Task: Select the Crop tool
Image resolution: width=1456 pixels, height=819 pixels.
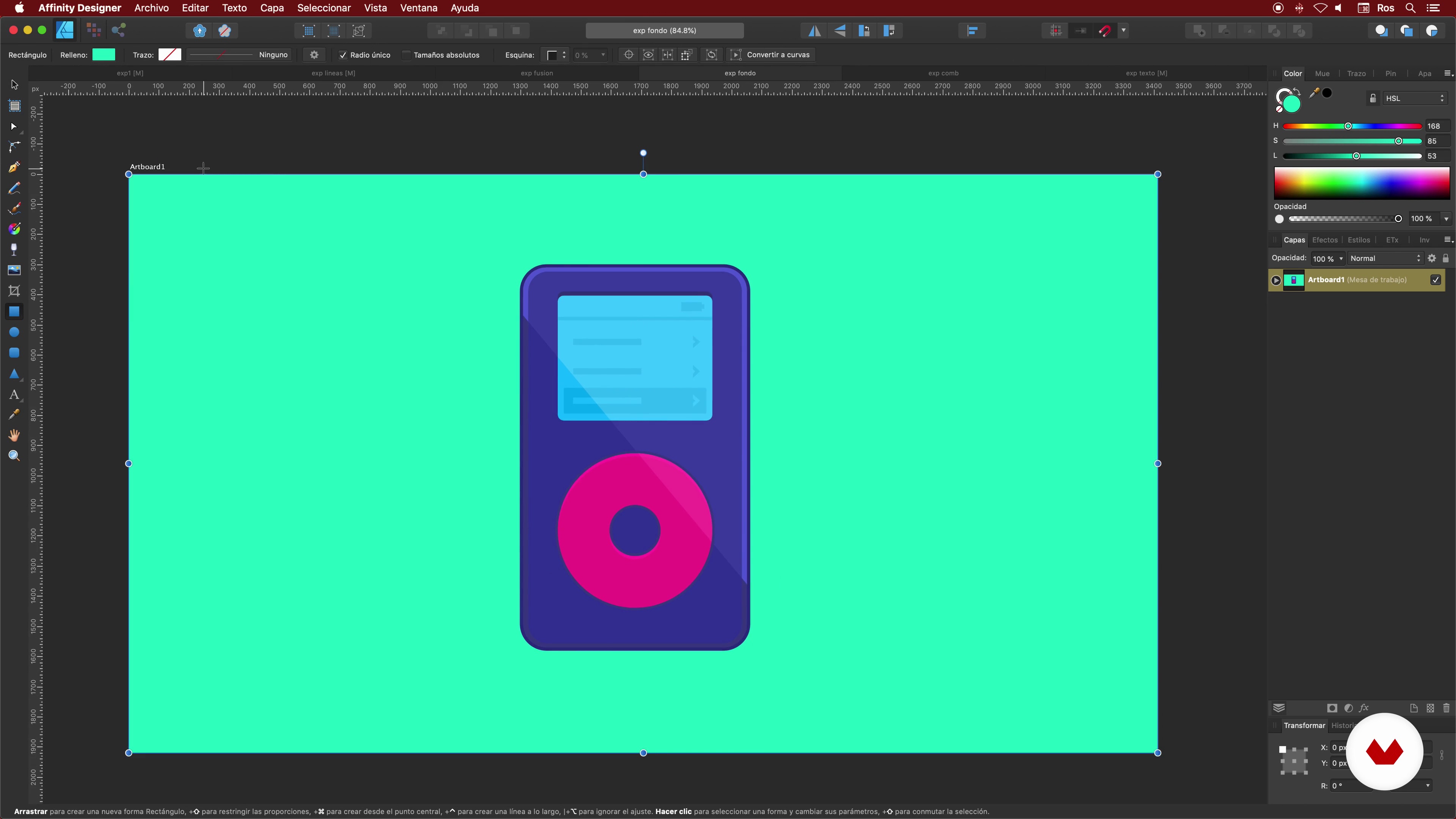Action: tap(14, 291)
